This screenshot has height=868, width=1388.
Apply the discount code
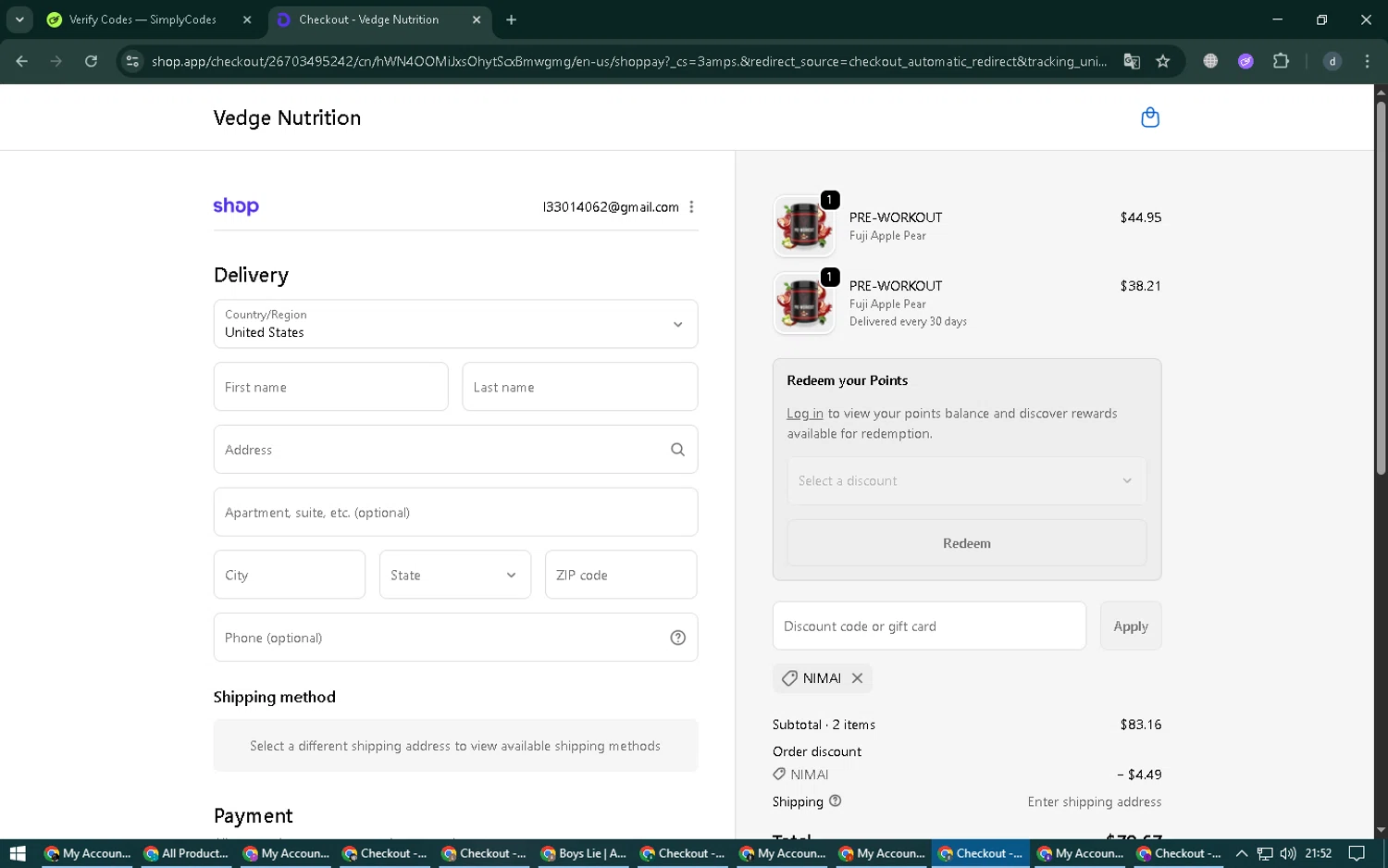(1131, 626)
